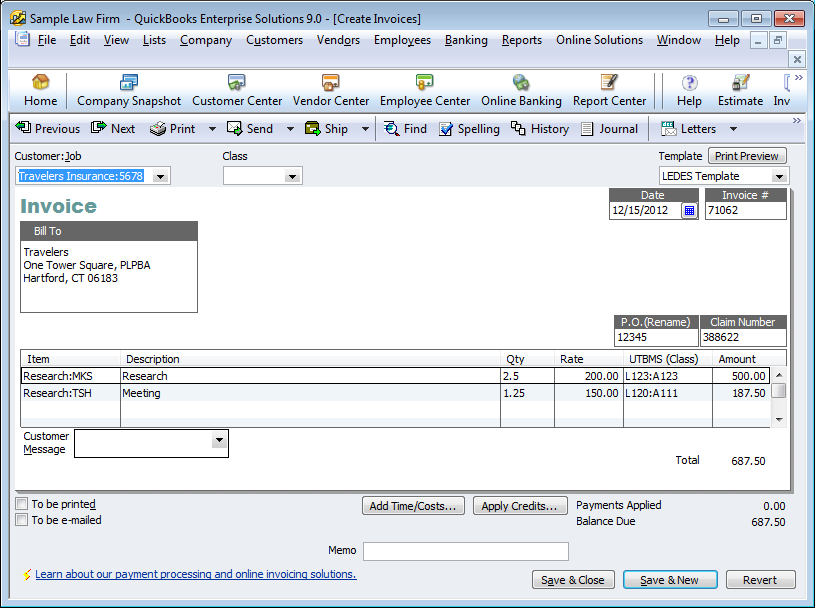
Task: Open the Vendor Center
Action: pos(331,90)
